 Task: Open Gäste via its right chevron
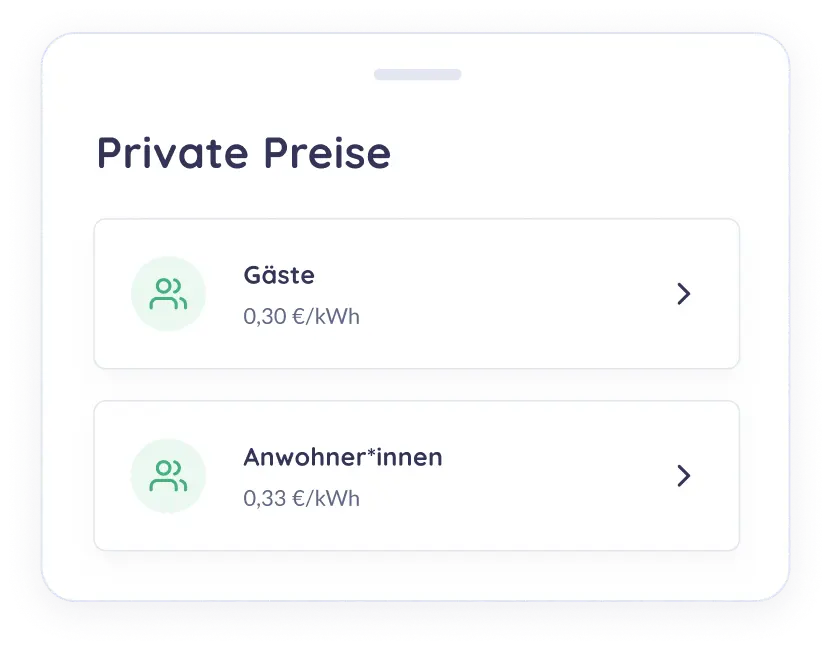point(684,294)
